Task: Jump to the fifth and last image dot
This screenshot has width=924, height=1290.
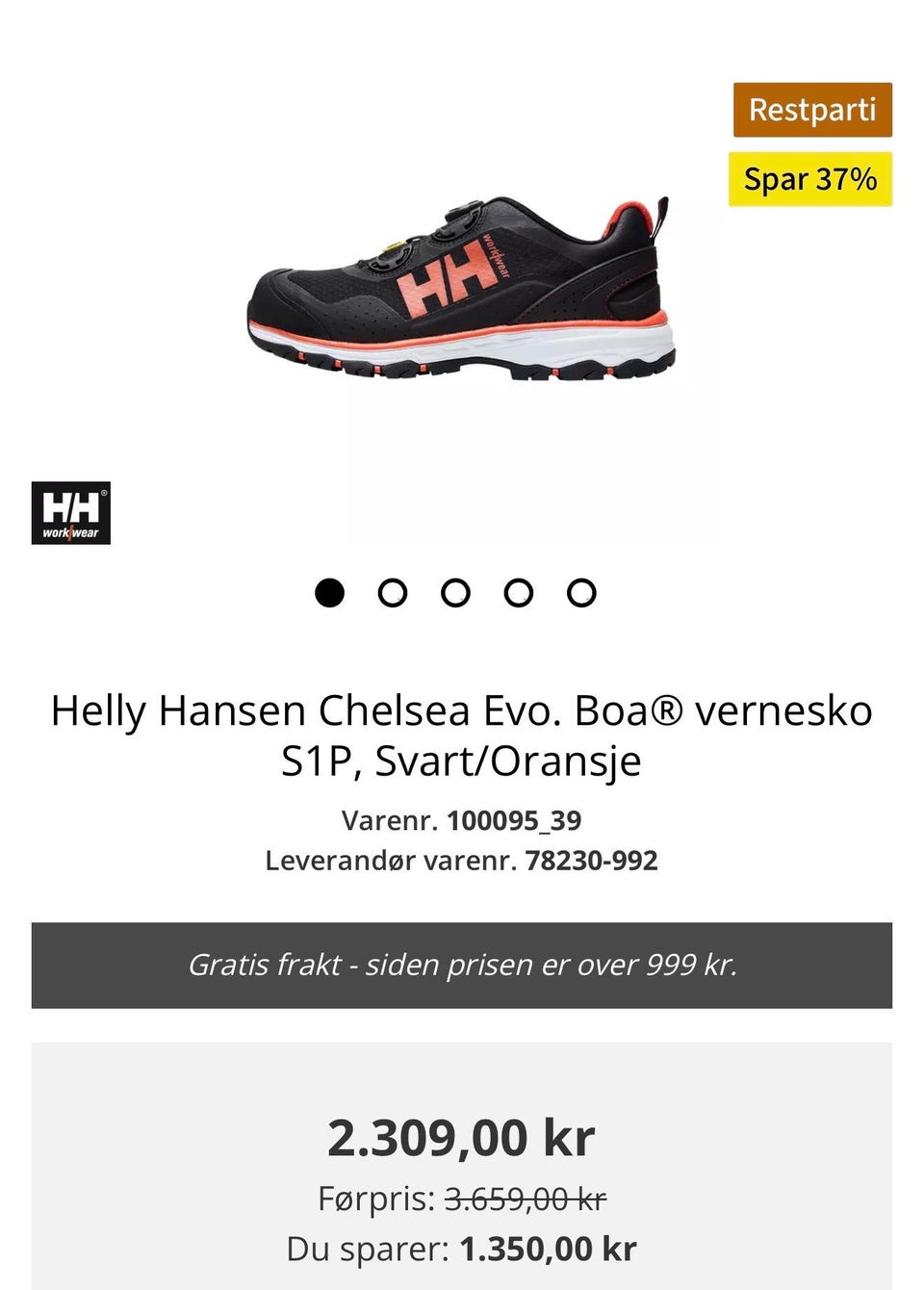Action: pos(581,593)
